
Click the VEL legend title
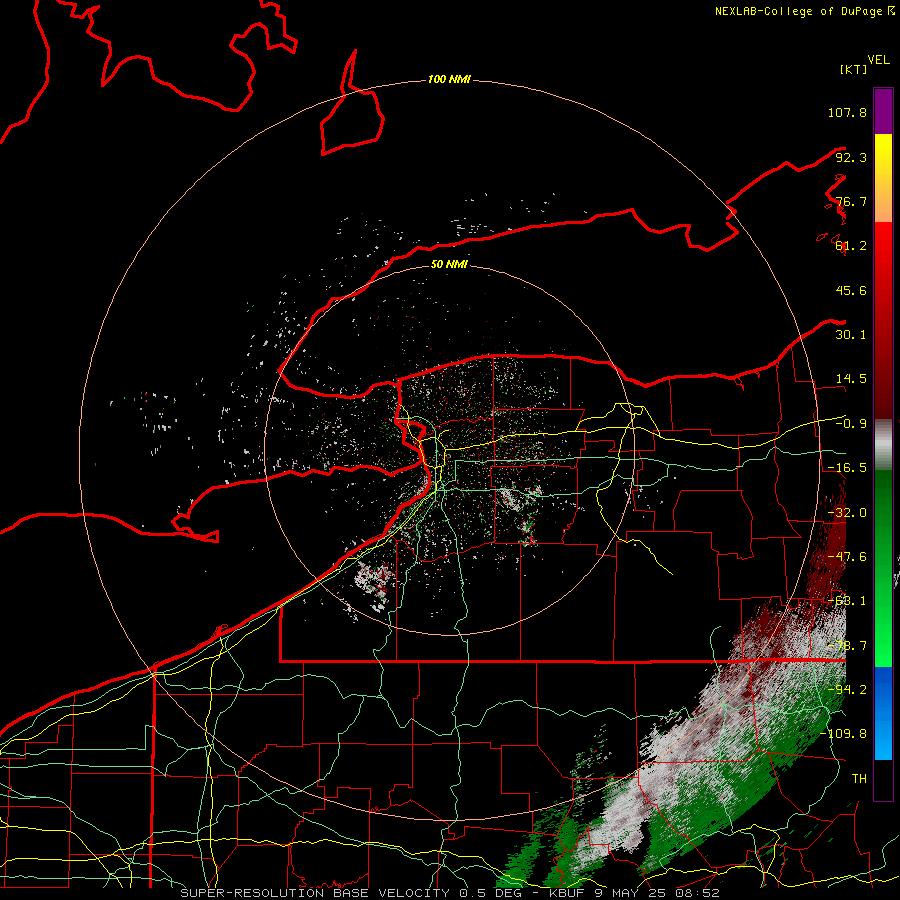tap(878, 60)
